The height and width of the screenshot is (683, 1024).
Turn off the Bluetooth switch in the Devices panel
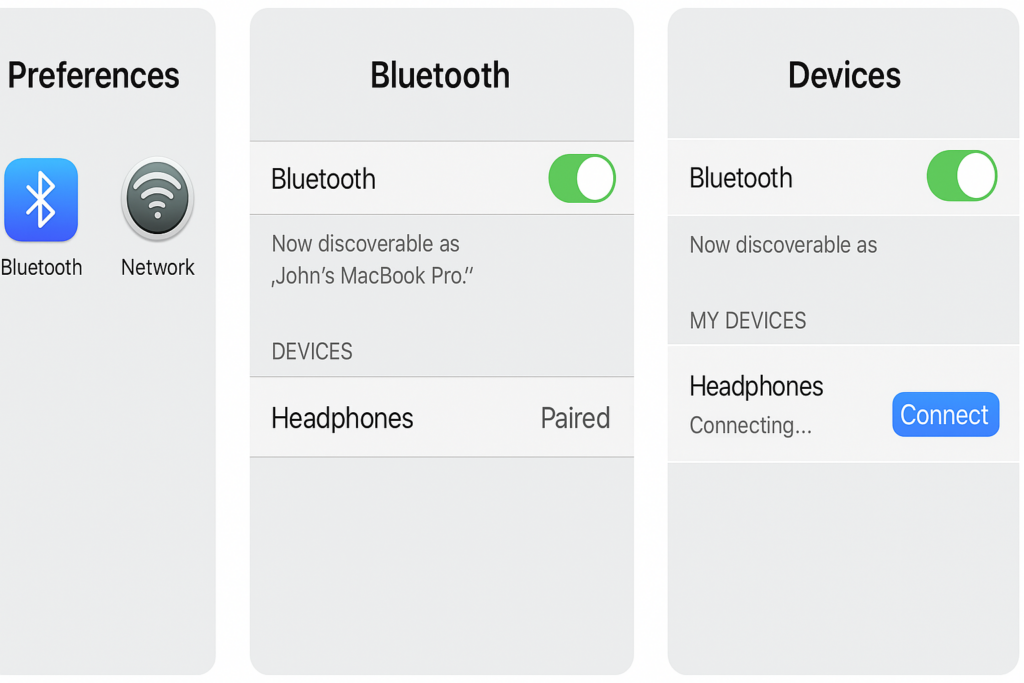pyautogui.click(x=962, y=177)
